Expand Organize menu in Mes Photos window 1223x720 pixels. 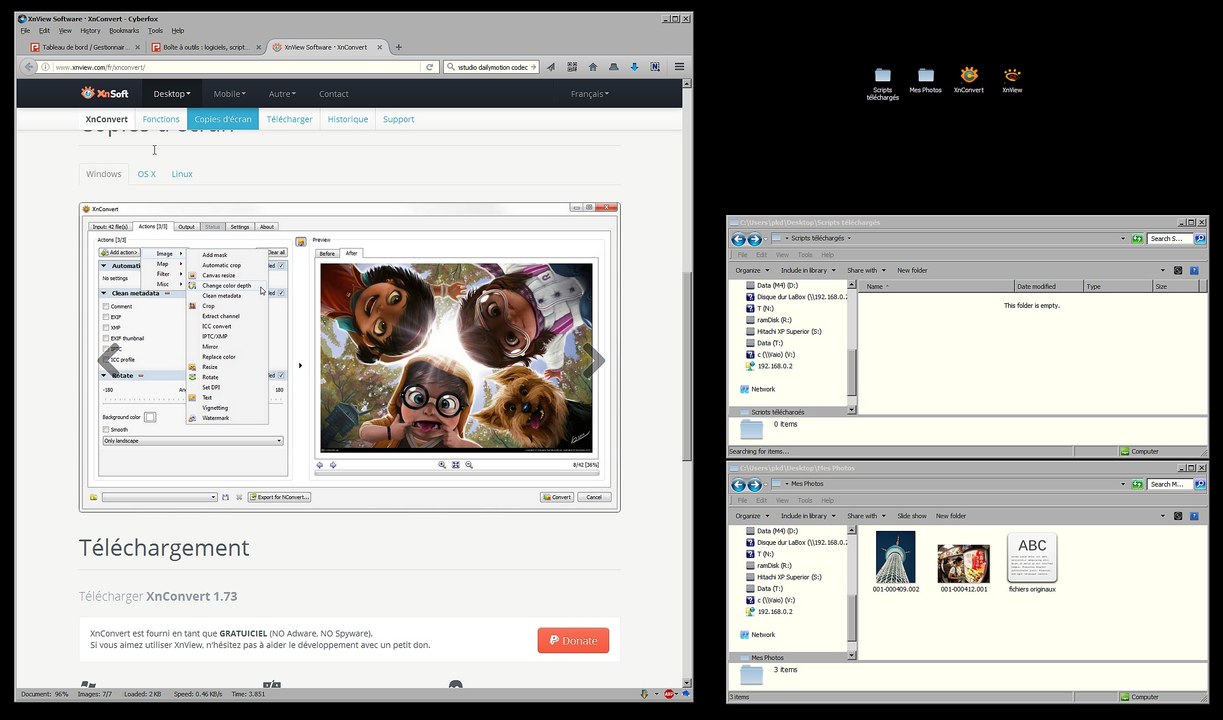click(752, 516)
